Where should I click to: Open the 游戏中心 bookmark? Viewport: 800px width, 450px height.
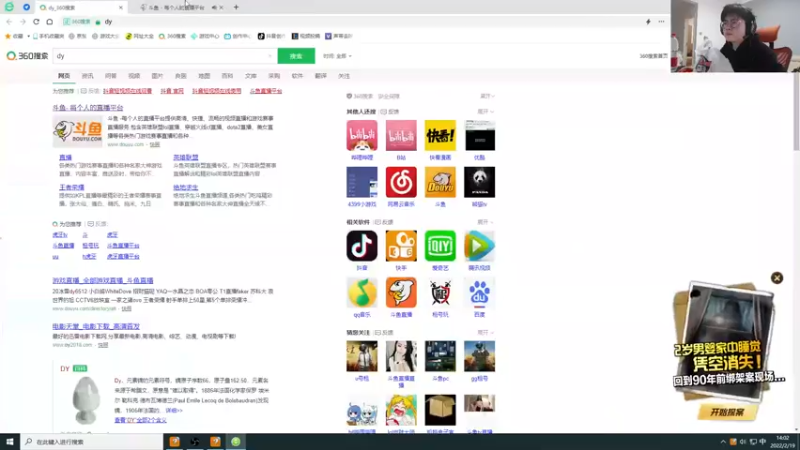pyautogui.click(x=205, y=36)
